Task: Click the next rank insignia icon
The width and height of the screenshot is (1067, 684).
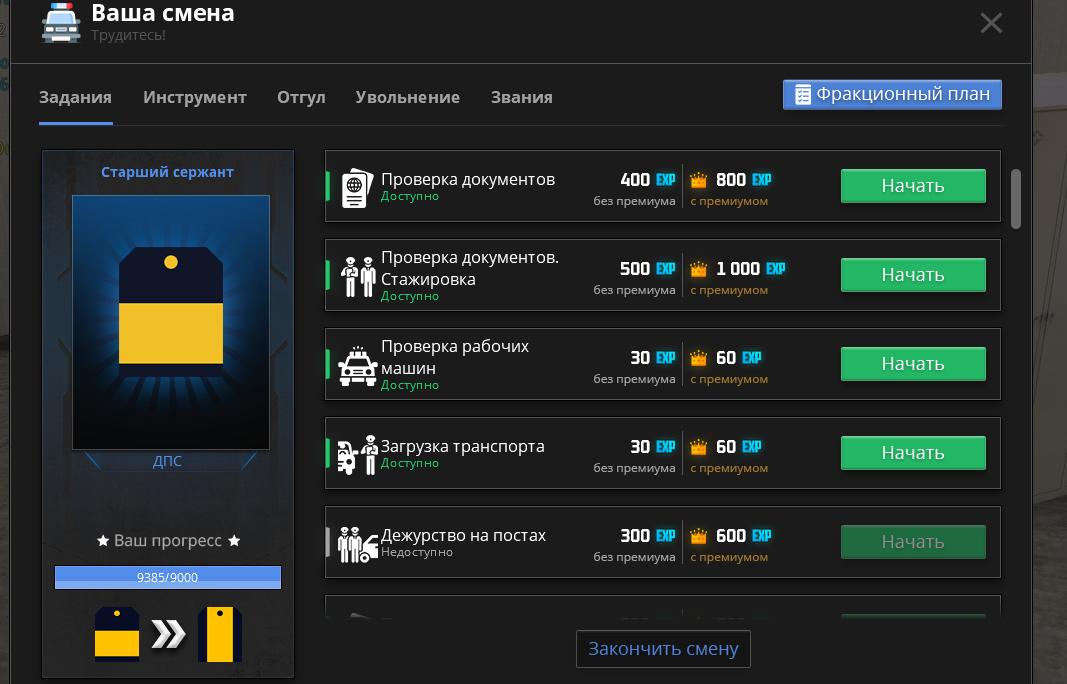Action: tap(220, 633)
